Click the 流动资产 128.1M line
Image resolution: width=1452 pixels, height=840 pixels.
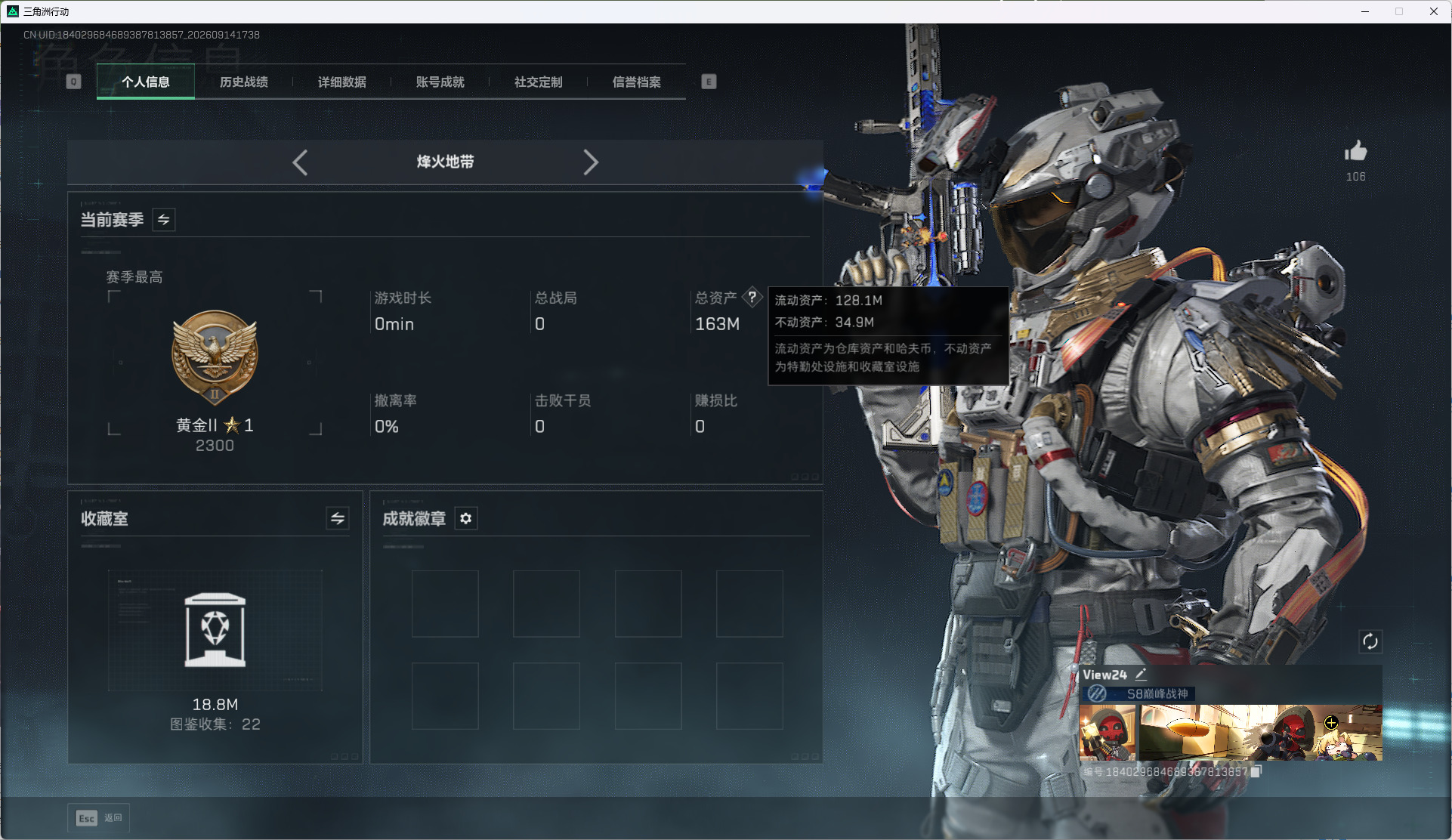829,301
